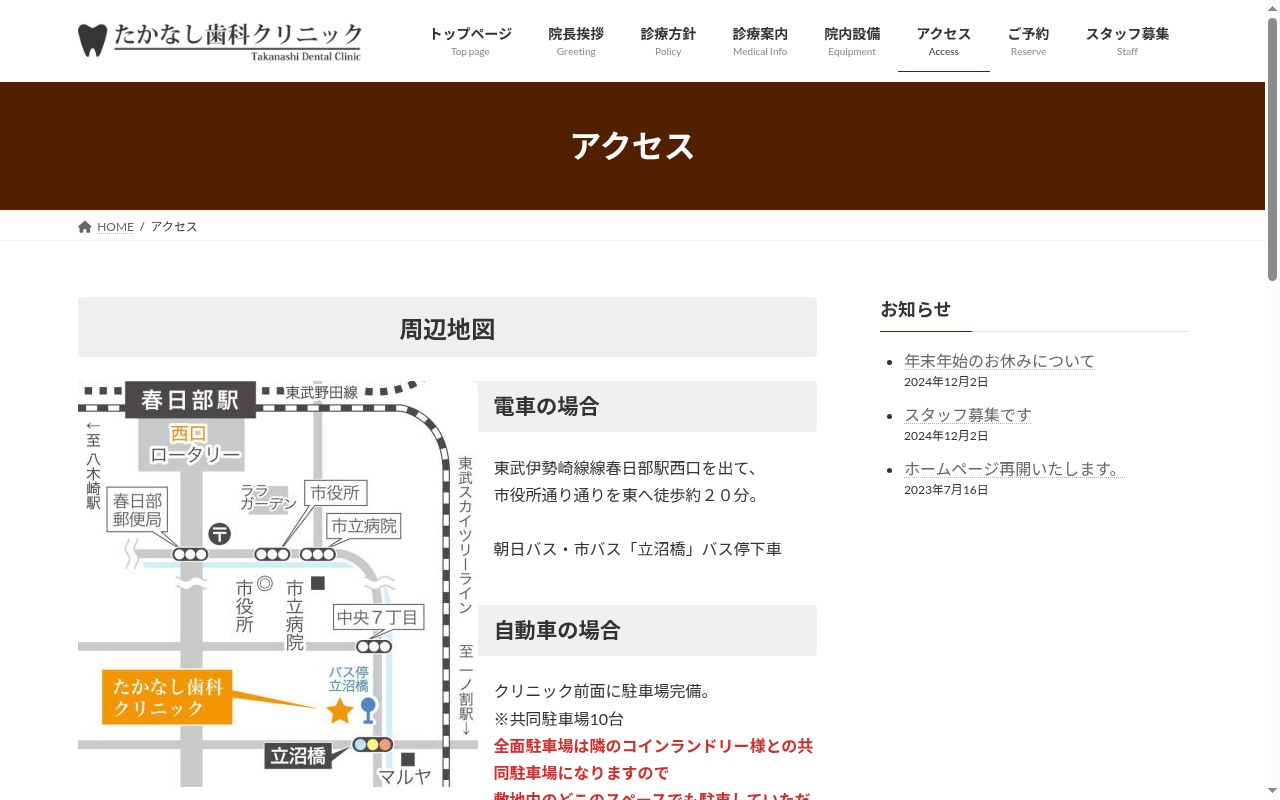Viewport: 1280px width, 800px height.
Task: Open the 院長挨拶 Greeting menu
Action: point(576,41)
